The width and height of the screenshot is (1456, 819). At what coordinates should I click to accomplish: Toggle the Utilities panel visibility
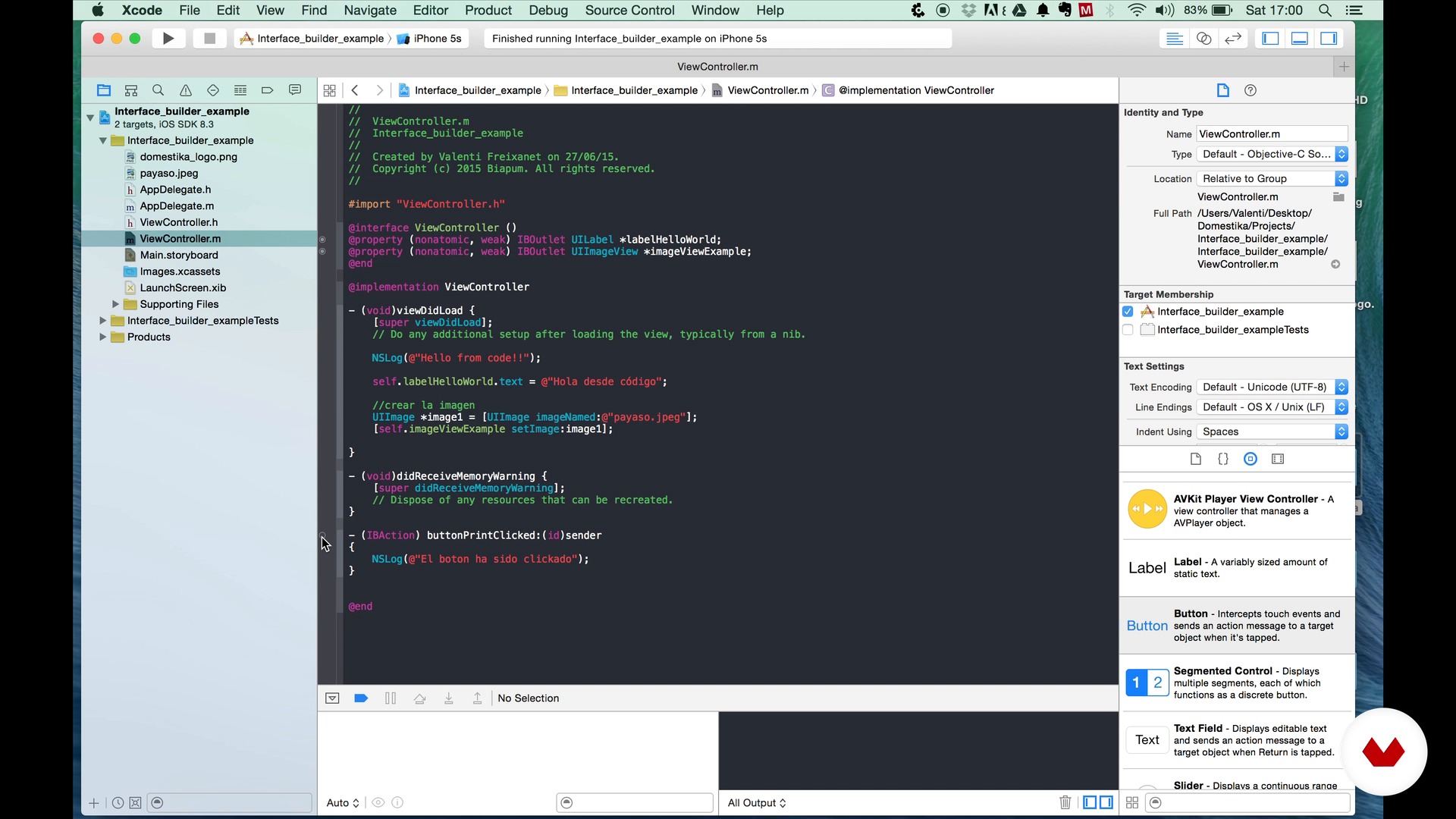tap(1329, 39)
